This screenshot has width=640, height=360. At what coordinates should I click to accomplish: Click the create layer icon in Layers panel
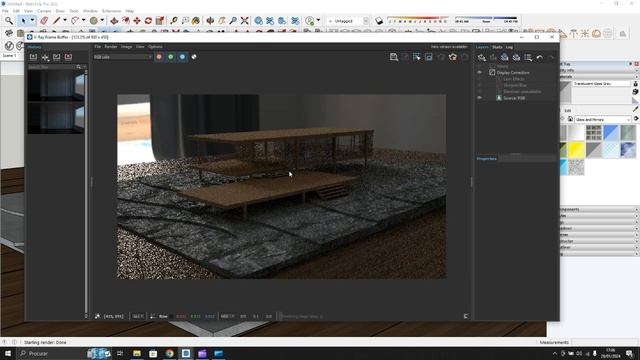click(482, 58)
